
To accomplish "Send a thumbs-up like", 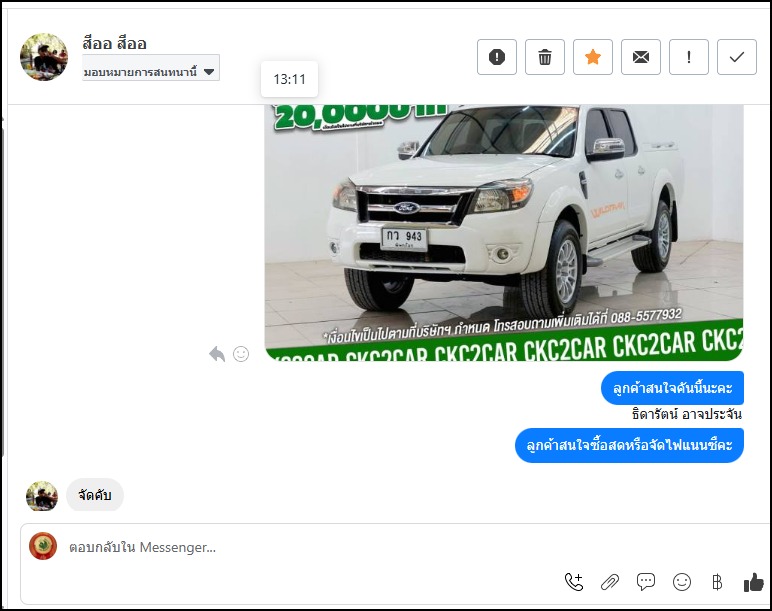I will [x=753, y=581].
